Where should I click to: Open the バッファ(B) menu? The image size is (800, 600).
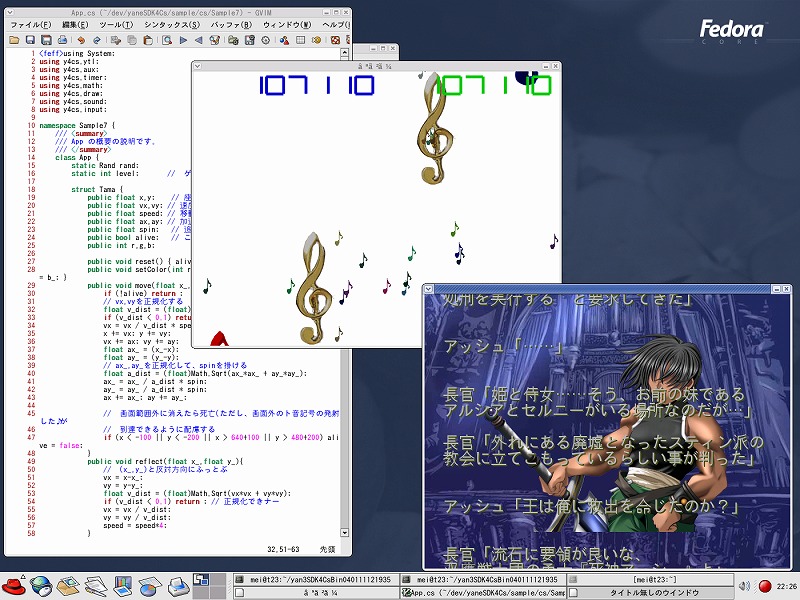click(x=232, y=23)
